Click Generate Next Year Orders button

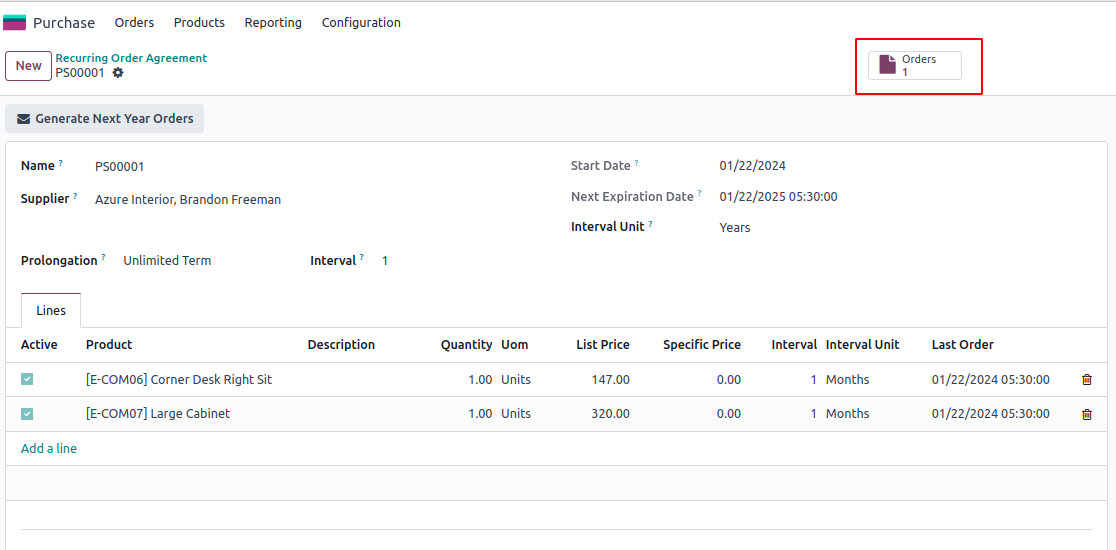point(105,119)
